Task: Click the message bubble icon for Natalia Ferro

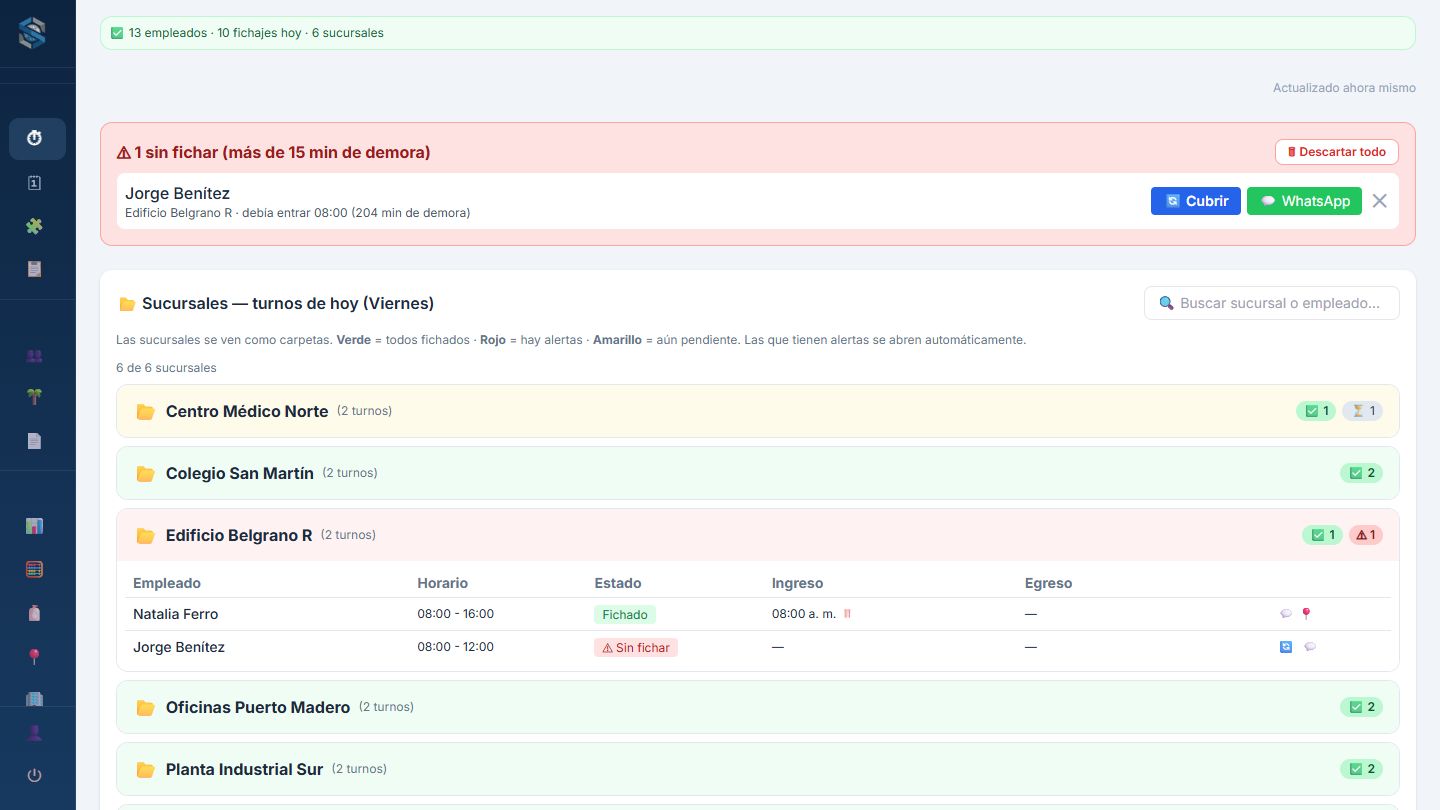Action: (x=1286, y=614)
